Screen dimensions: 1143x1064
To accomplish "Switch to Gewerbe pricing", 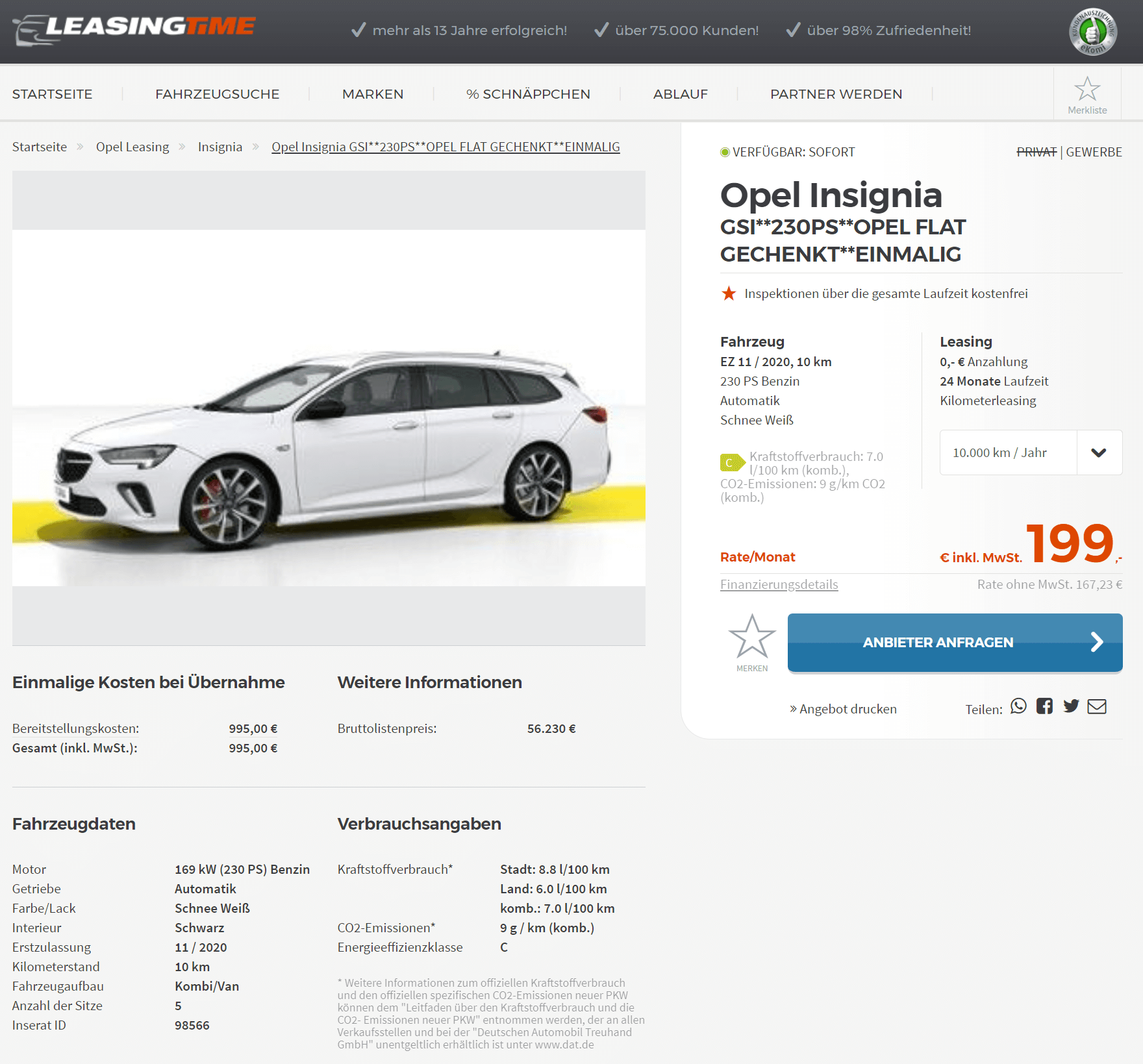I will point(1094,152).
